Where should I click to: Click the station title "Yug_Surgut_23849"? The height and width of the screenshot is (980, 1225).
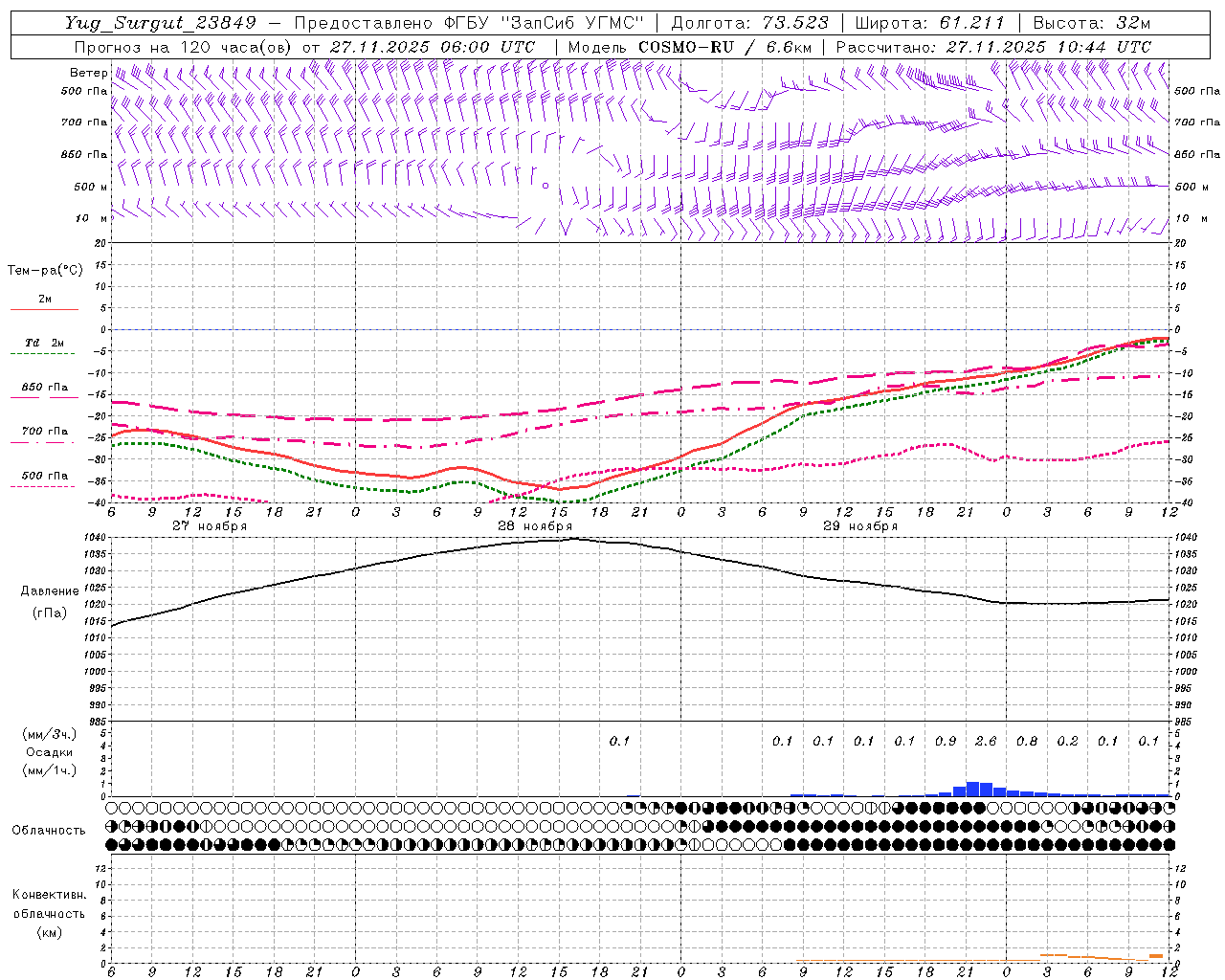pos(161,23)
